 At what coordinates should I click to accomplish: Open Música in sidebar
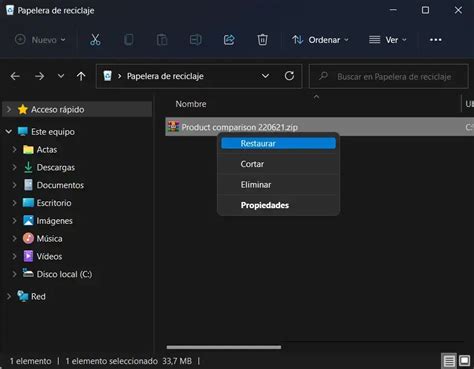click(49, 238)
